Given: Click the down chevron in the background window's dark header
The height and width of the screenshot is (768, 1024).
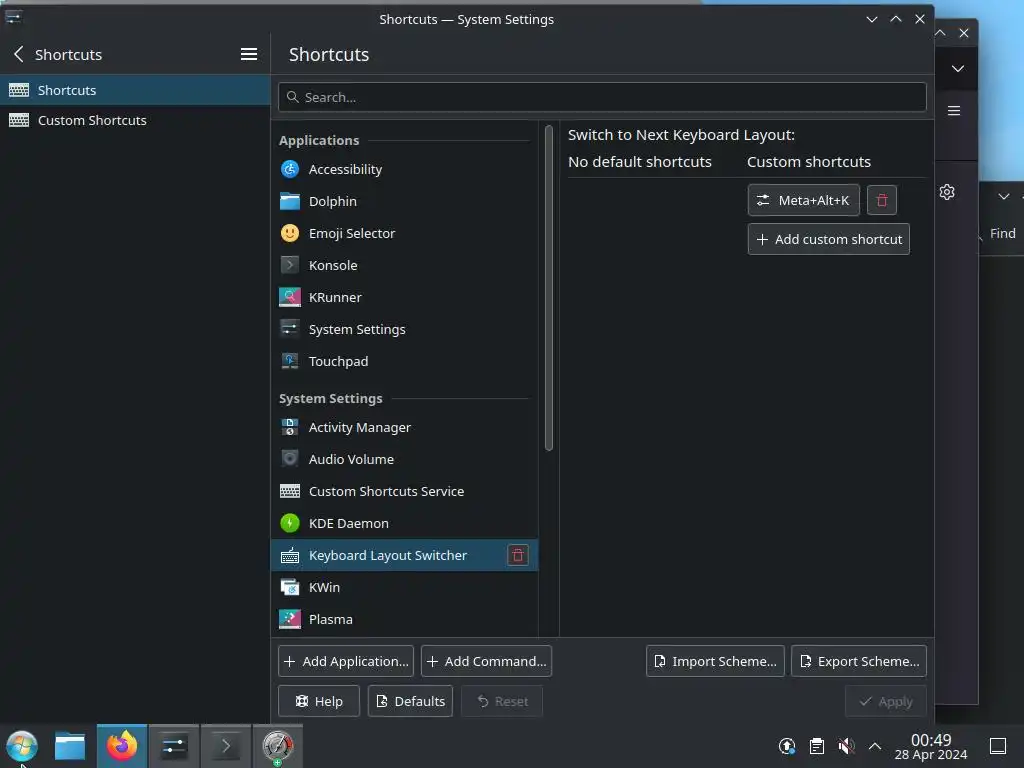Looking at the screenshot, I should [x=957, y=69].
